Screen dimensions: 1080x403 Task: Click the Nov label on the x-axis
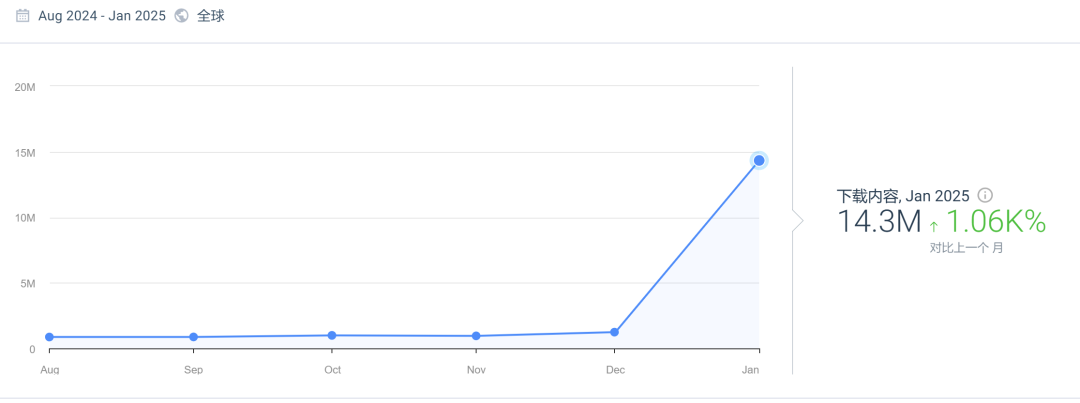point(476,370)
